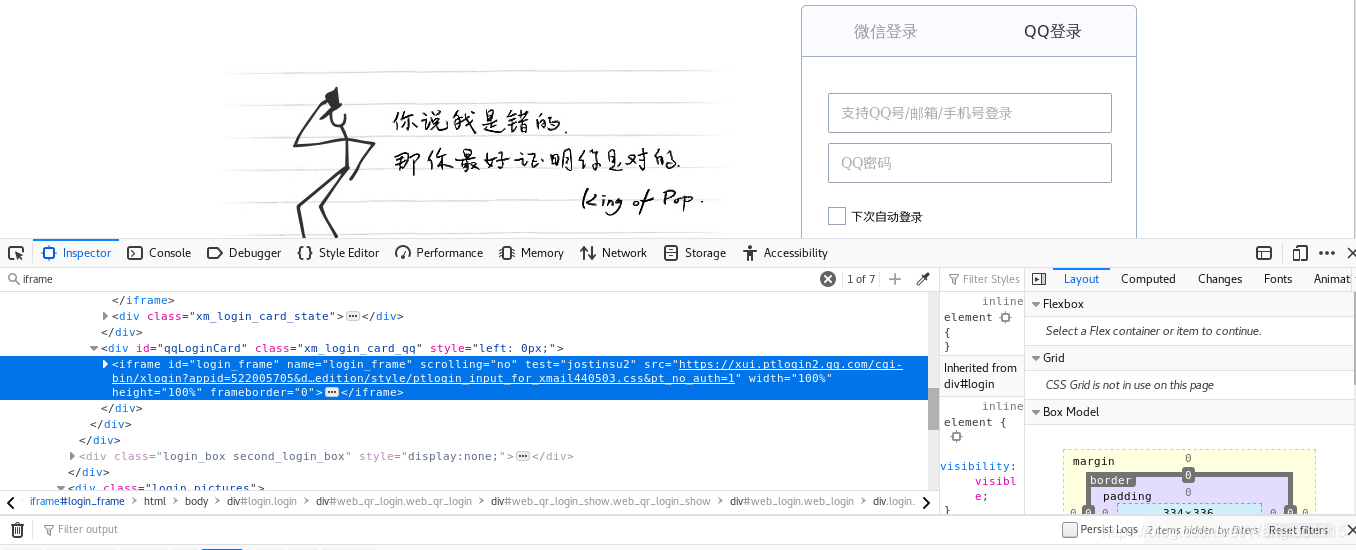The image size is (1356, 550).
Task: Switch to Inspector panel
Action: click(76, 253)
